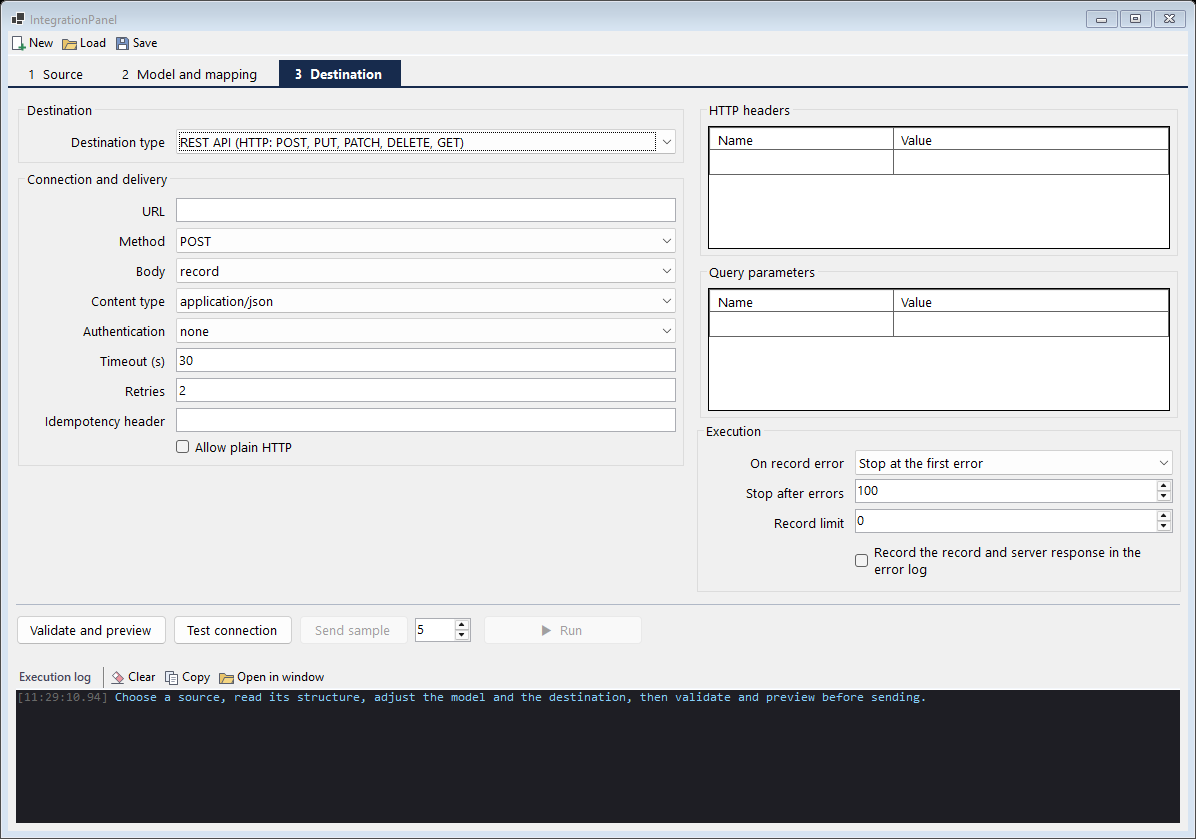The image size is (1196, 839).
Task: Enable the Allow plain HTTP checkbox
Action: click(x=182, y=447)
